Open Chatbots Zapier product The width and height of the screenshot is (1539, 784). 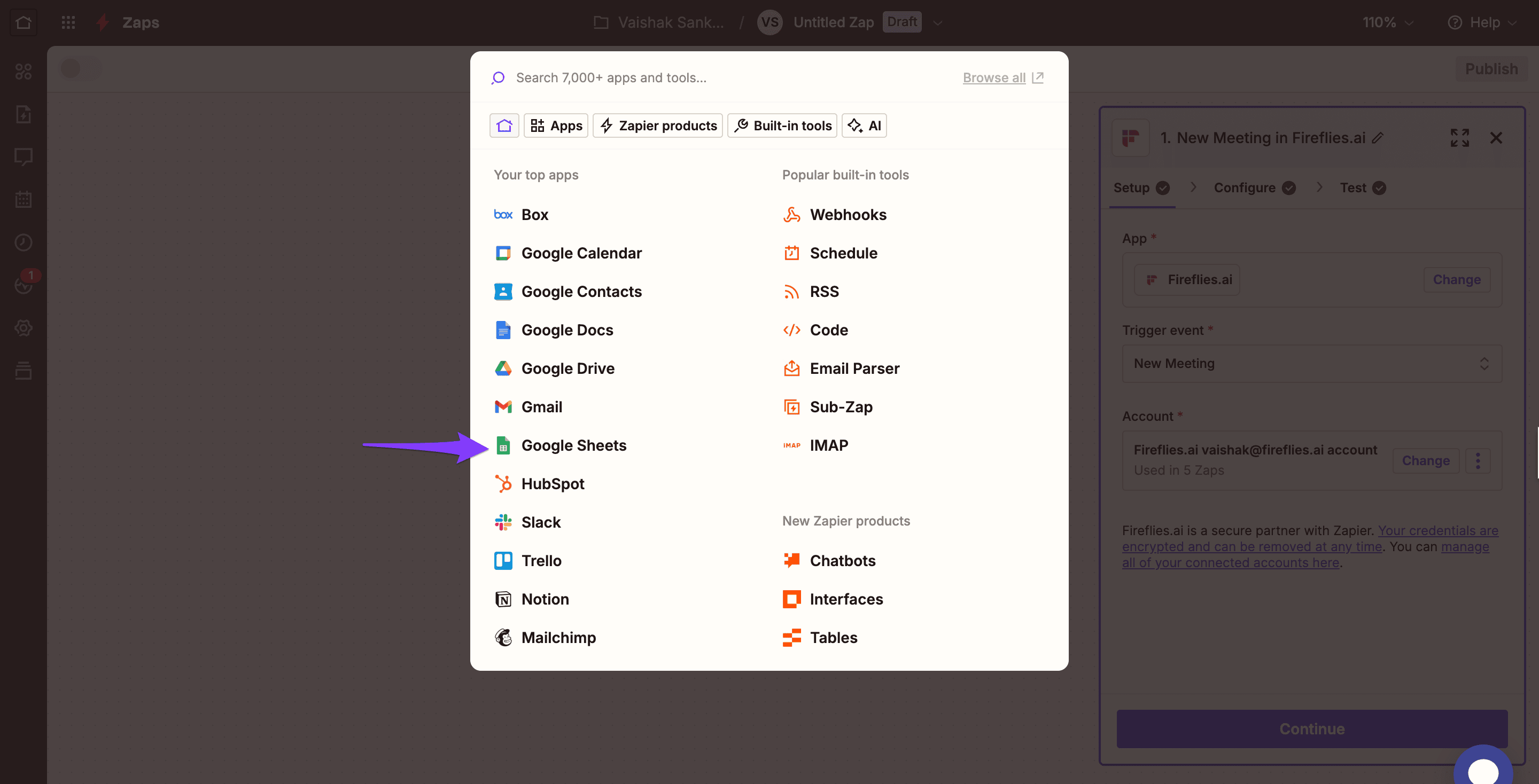coord(829,561)
